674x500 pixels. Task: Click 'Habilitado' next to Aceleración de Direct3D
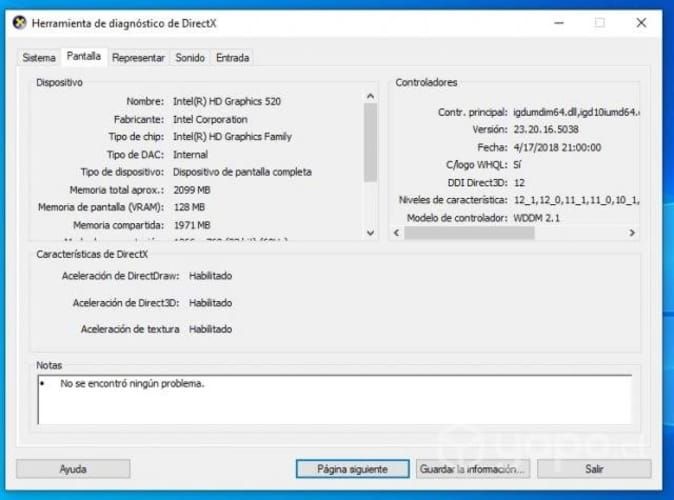(210, 303)
